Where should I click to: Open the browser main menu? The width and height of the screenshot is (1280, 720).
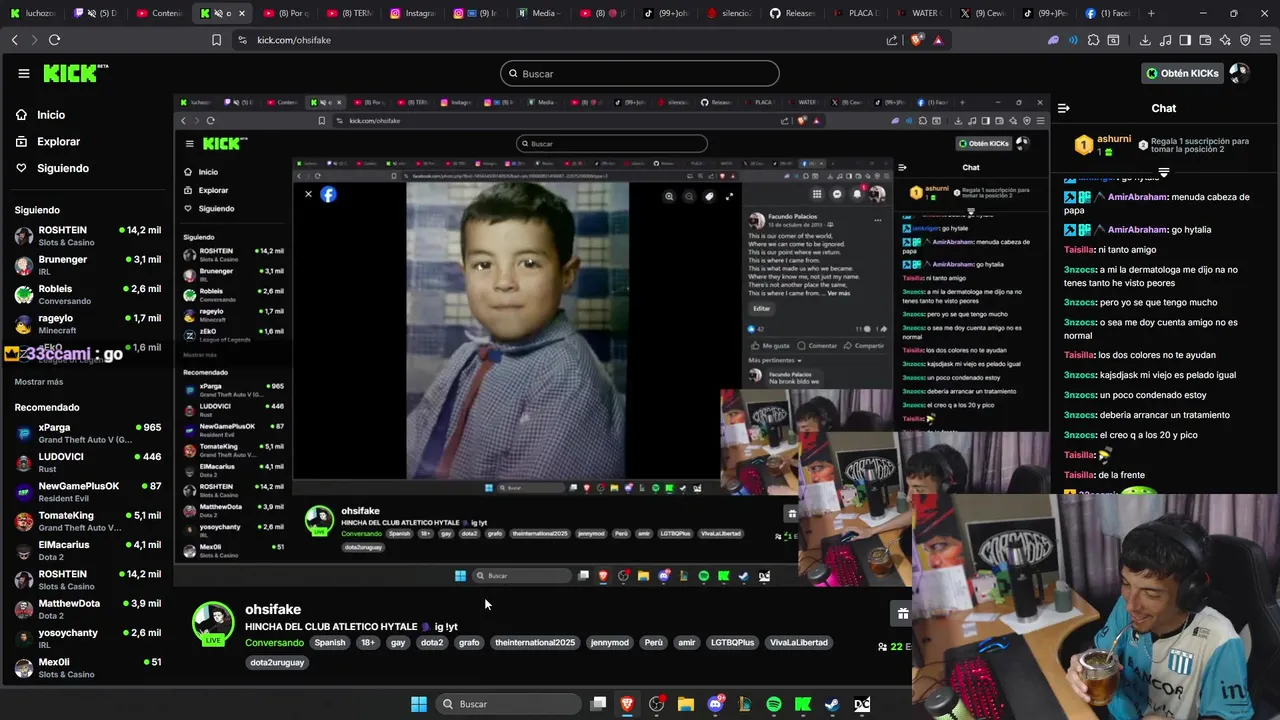tap(1265, 40)
